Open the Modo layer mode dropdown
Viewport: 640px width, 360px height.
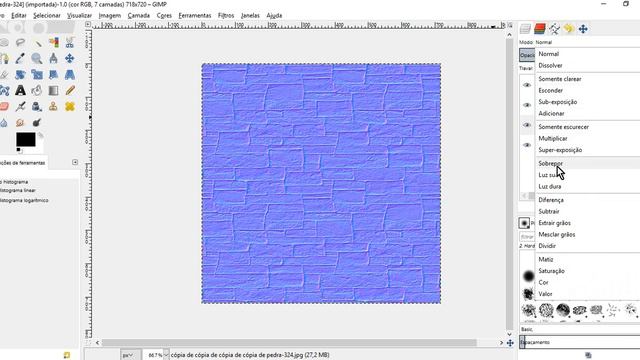pos(587,42)
